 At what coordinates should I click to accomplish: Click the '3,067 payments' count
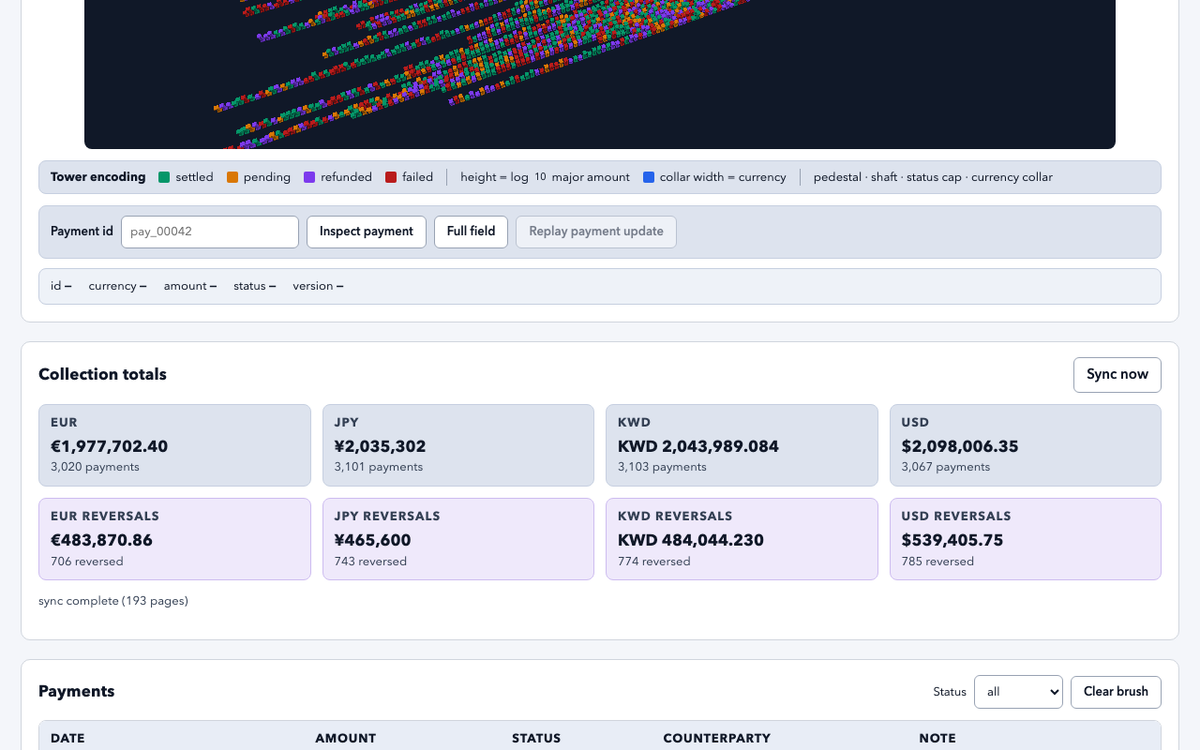946,467
